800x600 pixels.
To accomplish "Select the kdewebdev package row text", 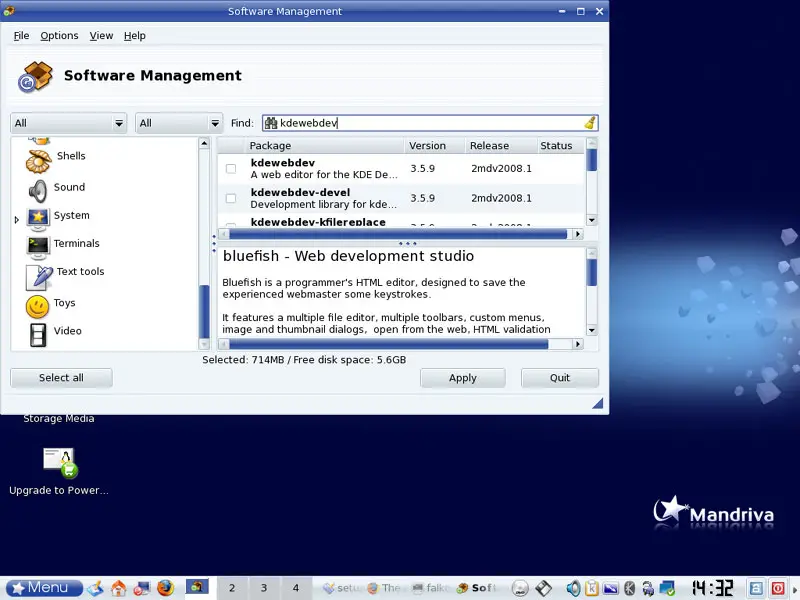I will pos(324,169).
